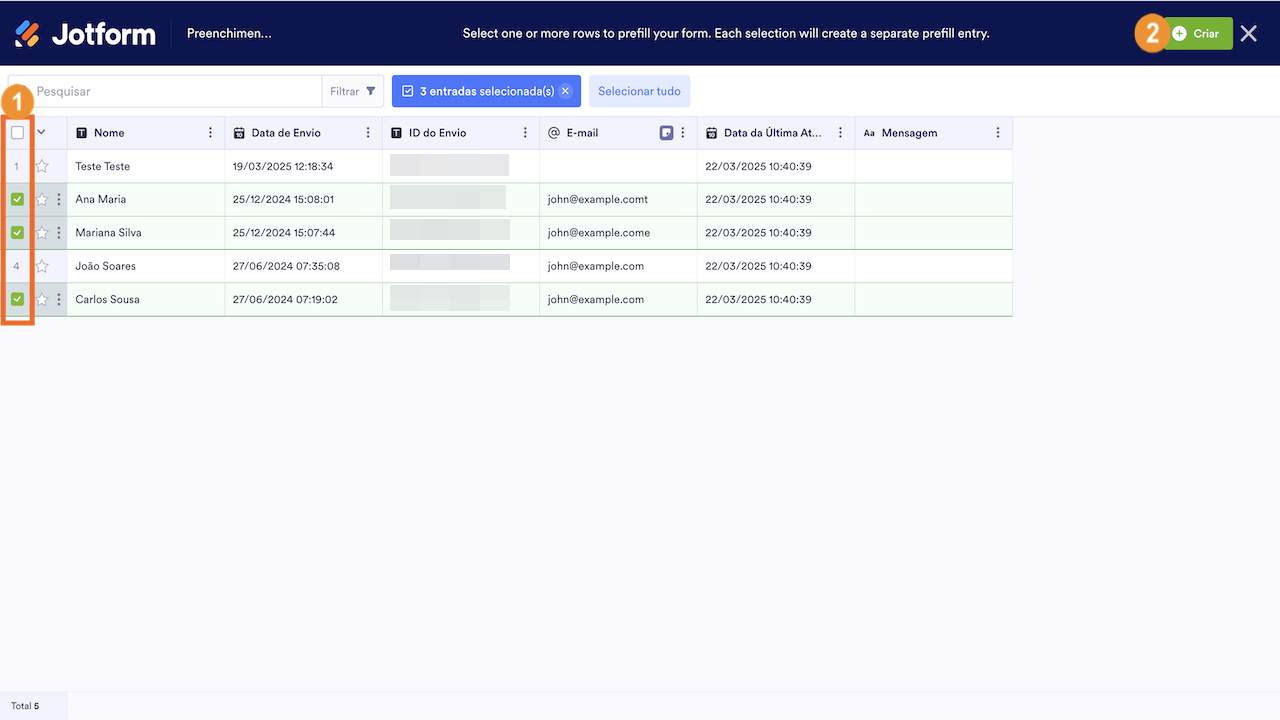Click the text-type icon in ID do Envio header
Screen dimensions: 1280x720
[397, 132]
